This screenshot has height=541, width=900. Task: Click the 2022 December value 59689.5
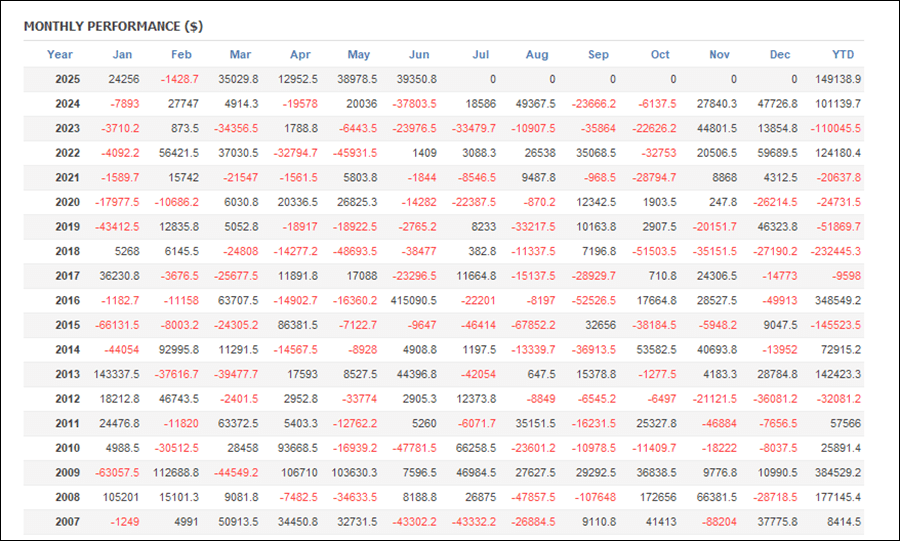pos(778,153)
